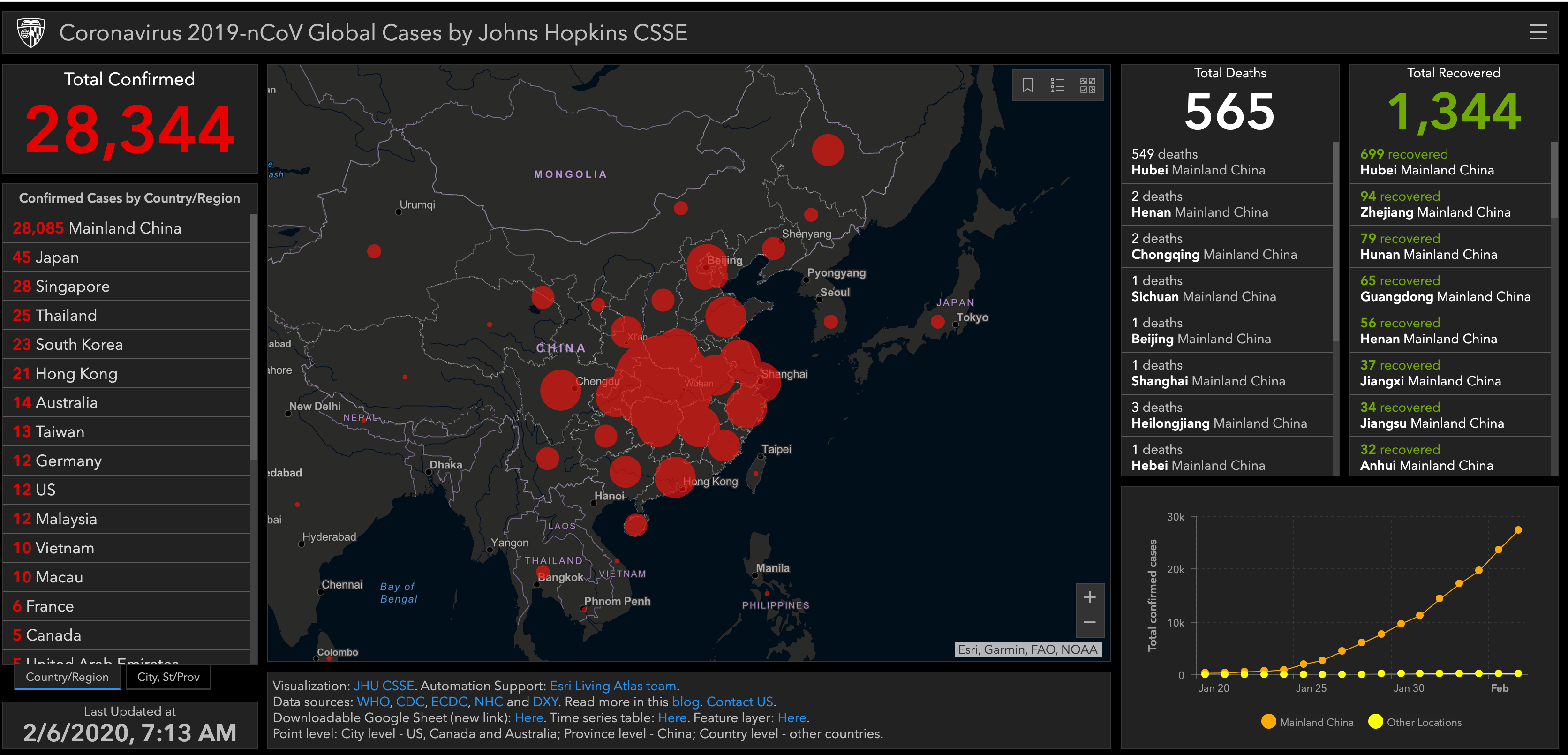Click the bookmarks icon on map

coord(1027,85)
